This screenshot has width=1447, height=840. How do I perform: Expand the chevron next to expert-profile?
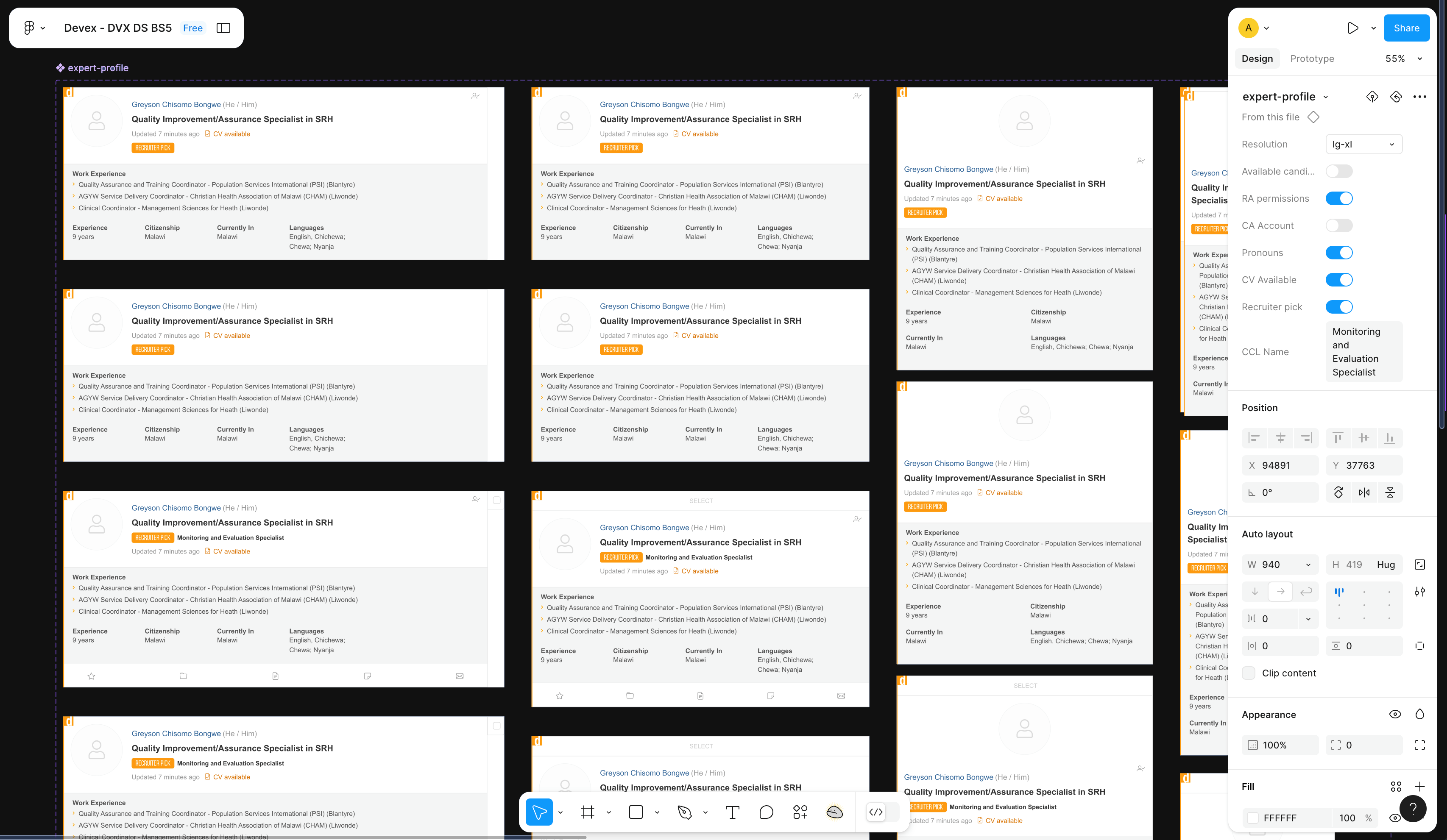(1326, 97)
